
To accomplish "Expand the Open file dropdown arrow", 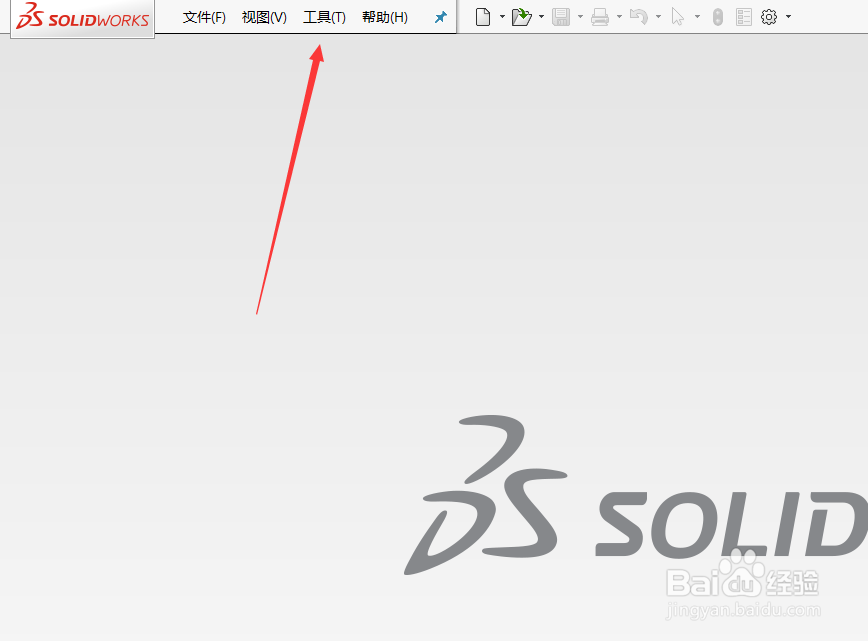I will 541,17.
